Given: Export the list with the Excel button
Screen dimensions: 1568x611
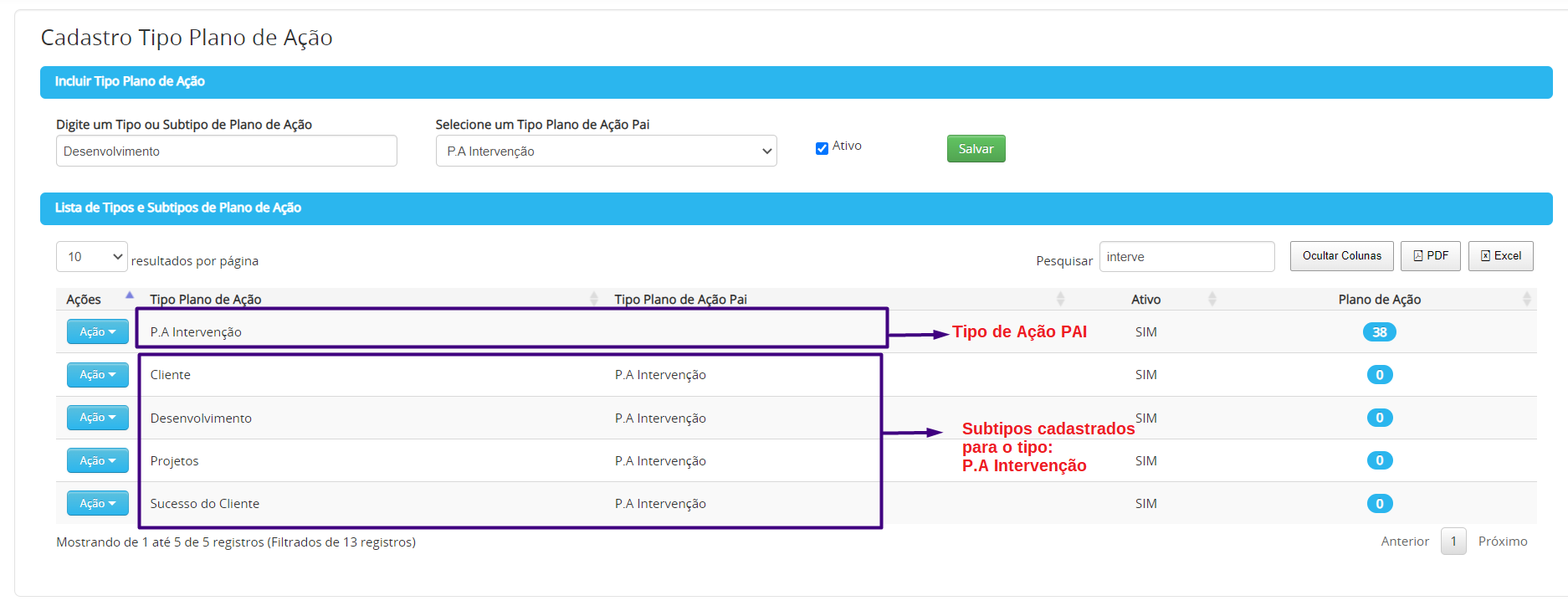Looking at the screenshot, I should point(1501,256).
